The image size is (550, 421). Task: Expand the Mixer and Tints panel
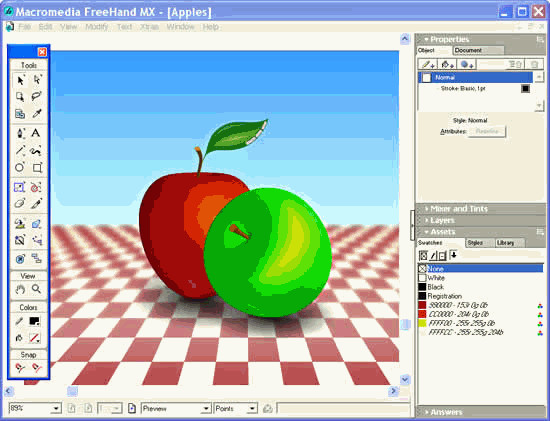click(x=458, y=209)
